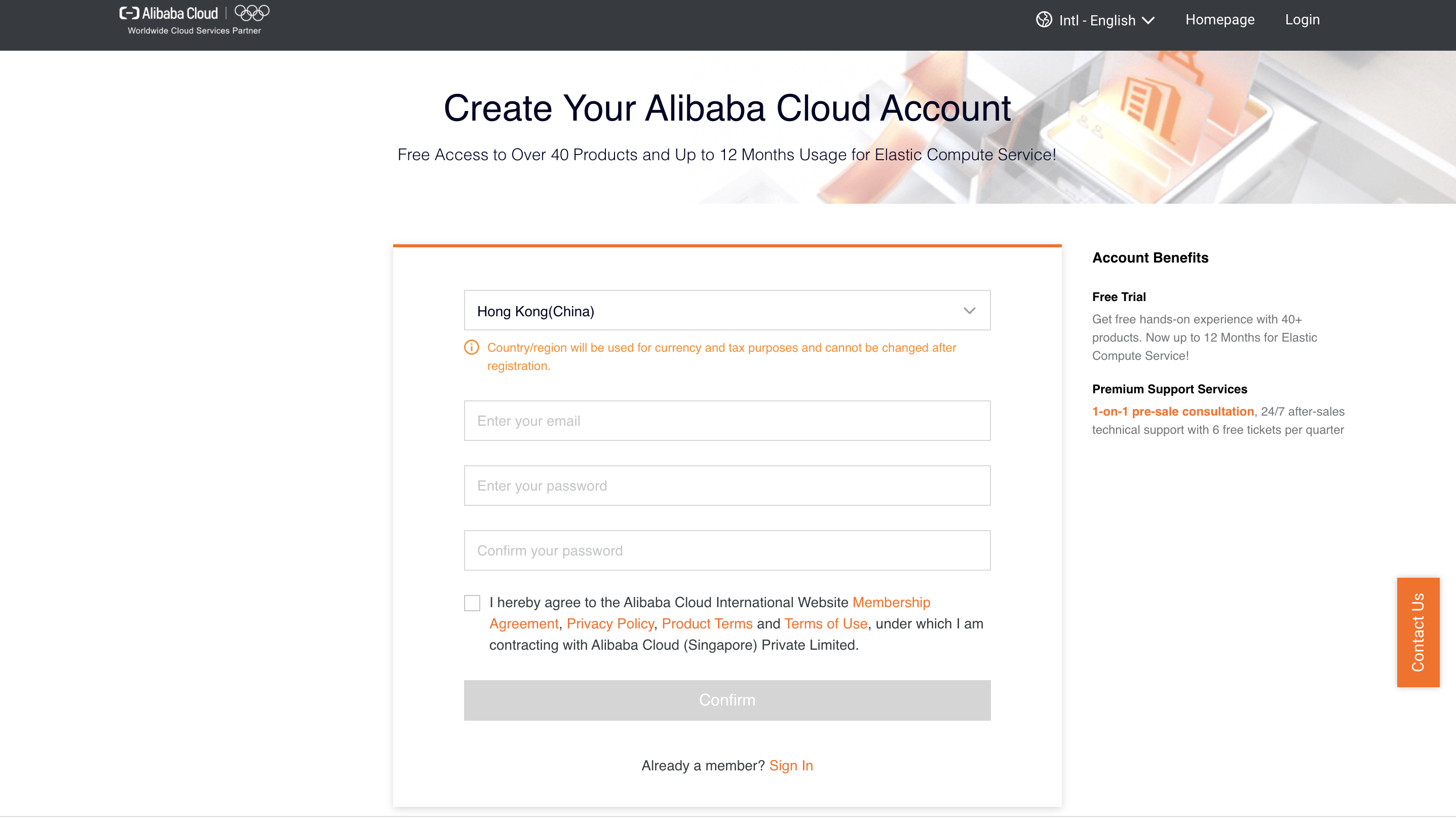Focus the Enter your email field
The height and width of the screenshot is (818, 1456).
click(726, 421)
